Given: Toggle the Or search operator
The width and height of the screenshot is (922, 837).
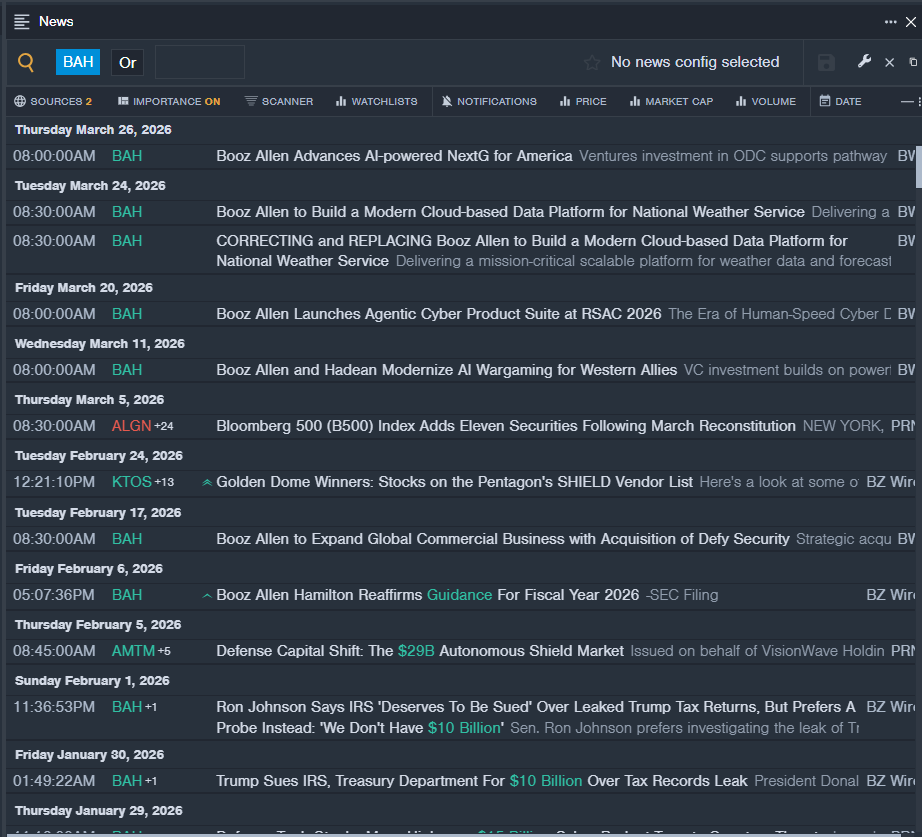Looking at the screenshot, I should pyautogui.click(x=127, y=62).
